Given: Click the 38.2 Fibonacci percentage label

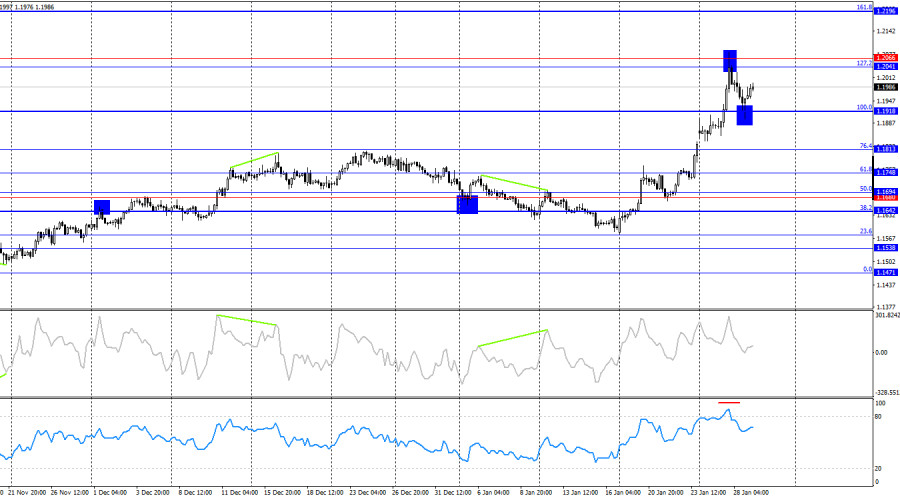Looking at the screenshot, I should click(866, 208).
